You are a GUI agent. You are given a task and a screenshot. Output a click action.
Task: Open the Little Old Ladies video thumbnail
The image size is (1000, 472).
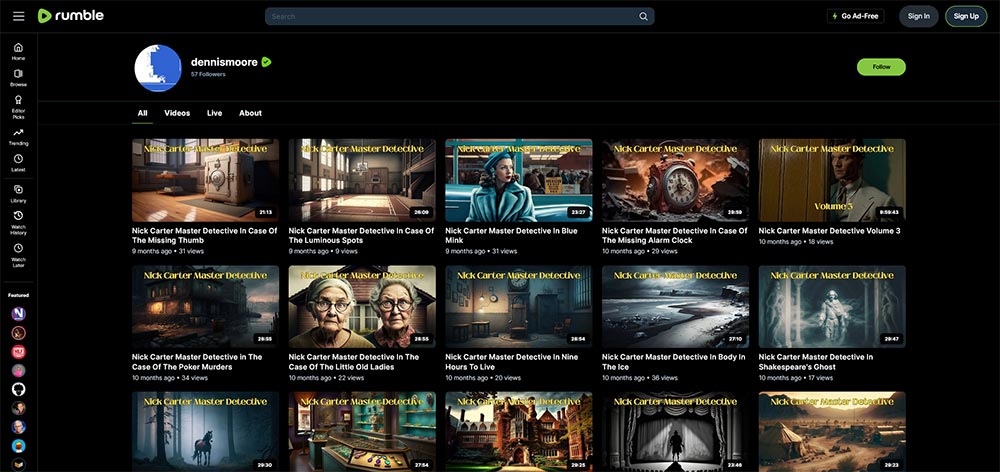tap(362, 307)
